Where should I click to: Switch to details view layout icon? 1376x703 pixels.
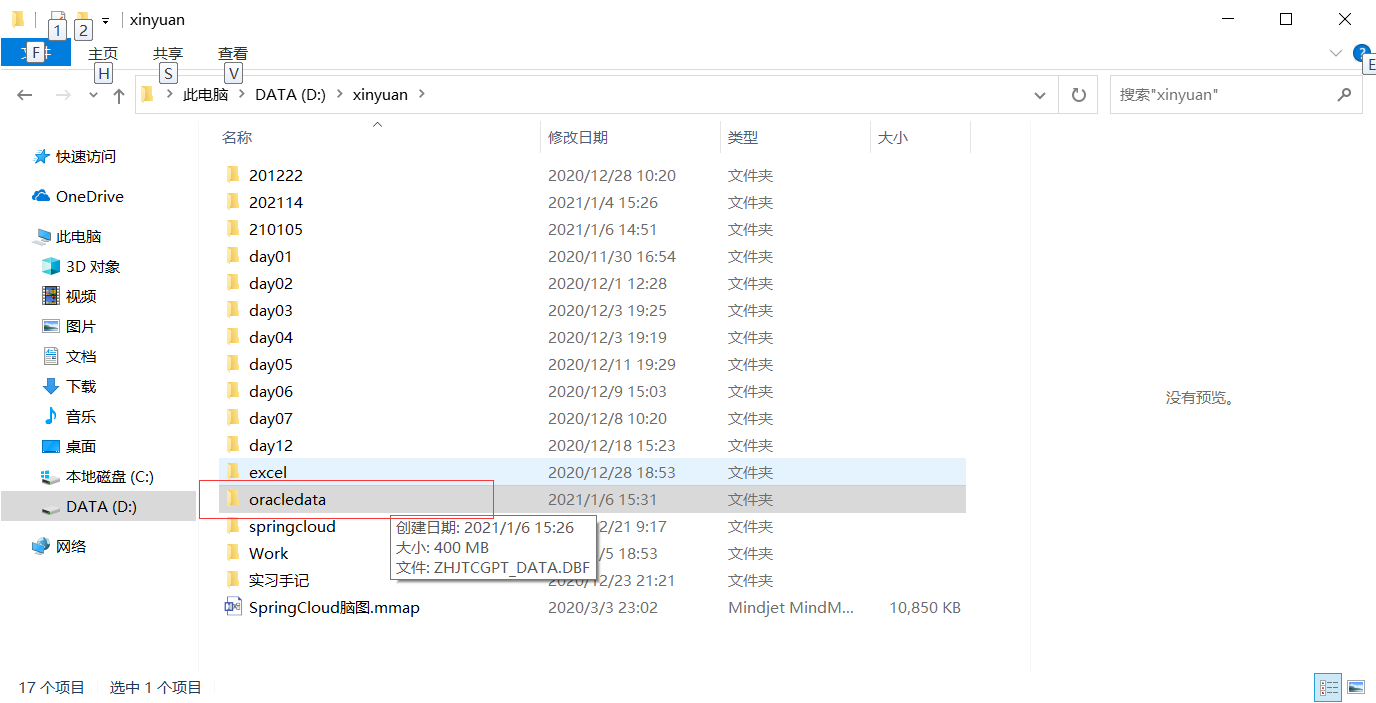pyautogui.click(x=1329, y=687)
